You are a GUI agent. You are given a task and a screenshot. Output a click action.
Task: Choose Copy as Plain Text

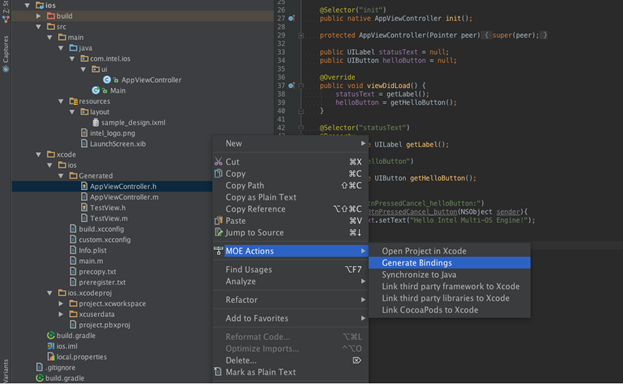[290, 197]
